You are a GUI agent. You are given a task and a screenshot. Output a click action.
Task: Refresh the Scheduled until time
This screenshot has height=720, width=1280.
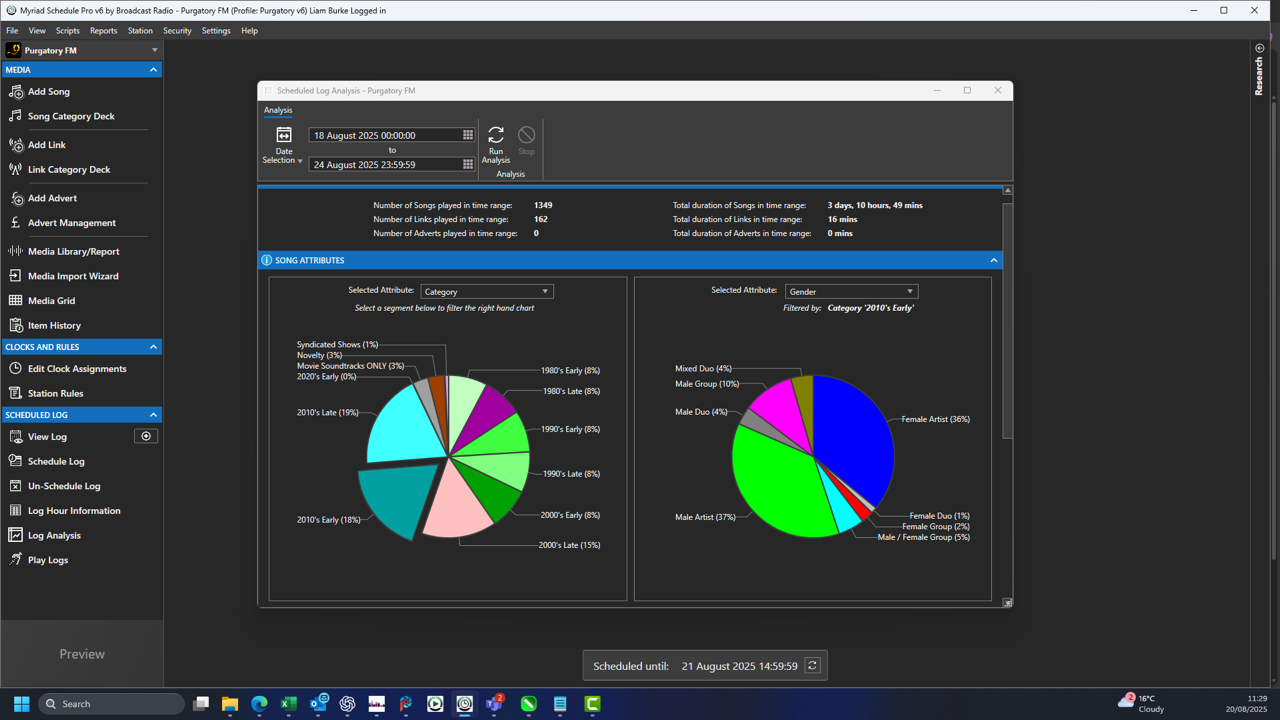coord(812,666)
